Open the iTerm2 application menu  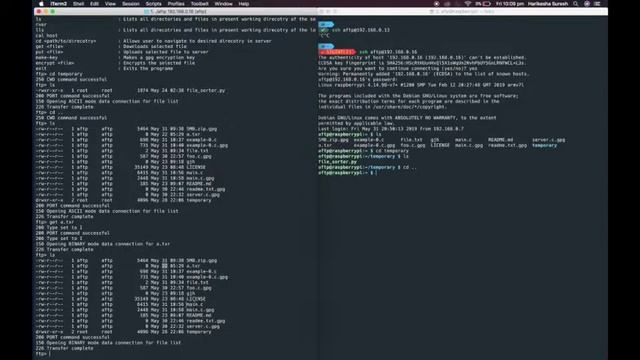click(x=59, y=4)
